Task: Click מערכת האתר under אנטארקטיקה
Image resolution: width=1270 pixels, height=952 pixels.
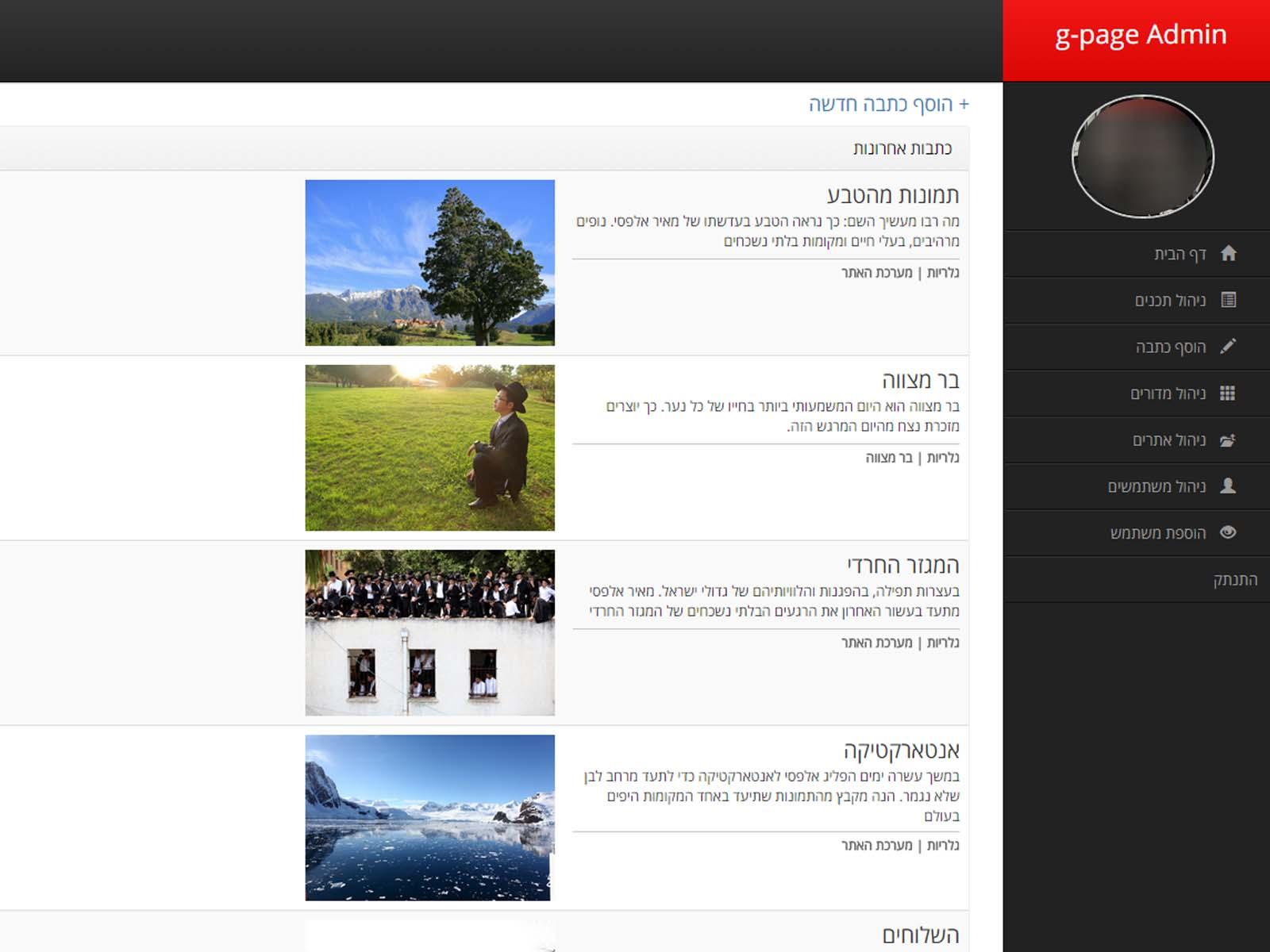Action: [877, 846]
